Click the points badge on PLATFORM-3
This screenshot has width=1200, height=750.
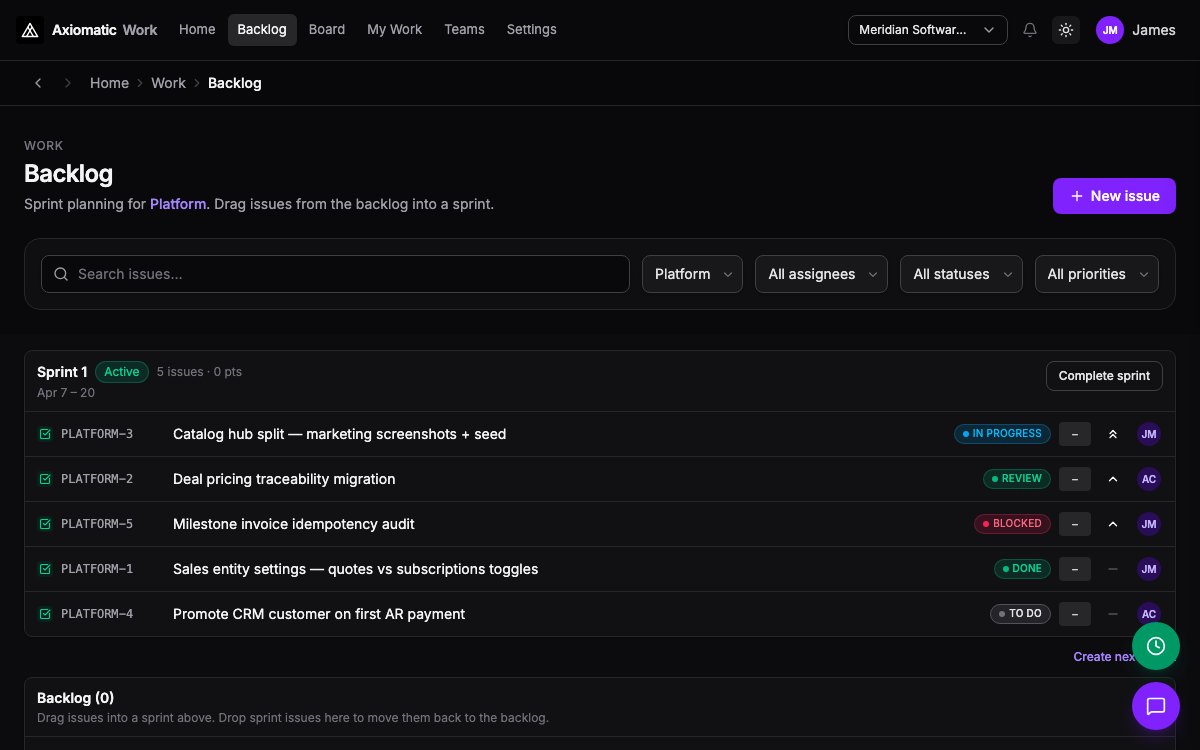pyautogui.click(x=1075, y=434)
